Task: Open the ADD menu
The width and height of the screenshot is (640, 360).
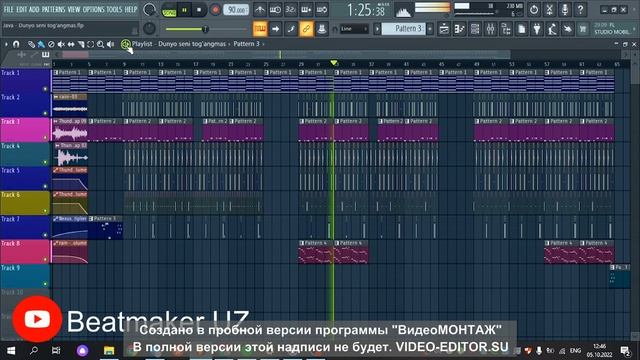Action: [x=34, y=9]
